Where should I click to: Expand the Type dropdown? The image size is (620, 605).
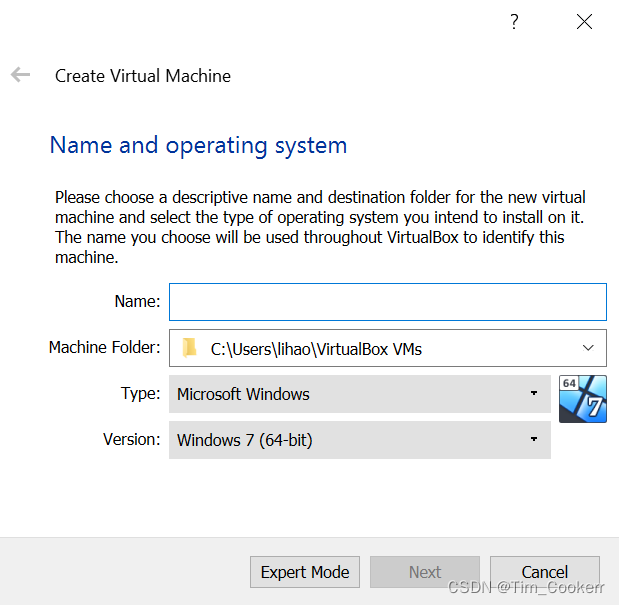(x=360, y=394)
